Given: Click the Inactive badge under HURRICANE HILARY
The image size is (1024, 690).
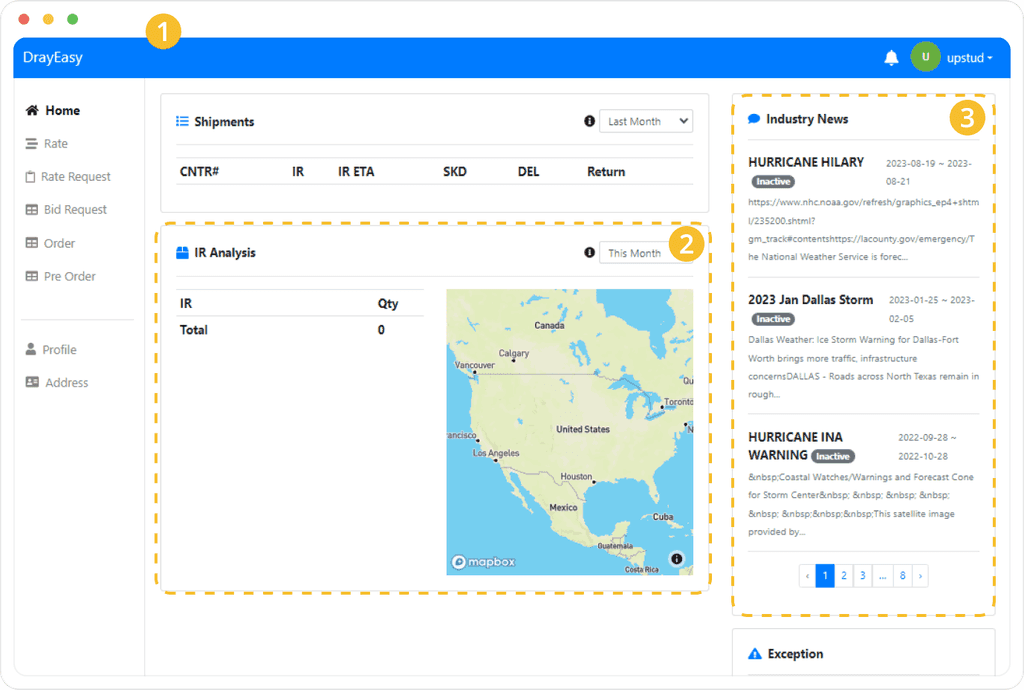Looking at the screenshot, I should coord(773,181).
